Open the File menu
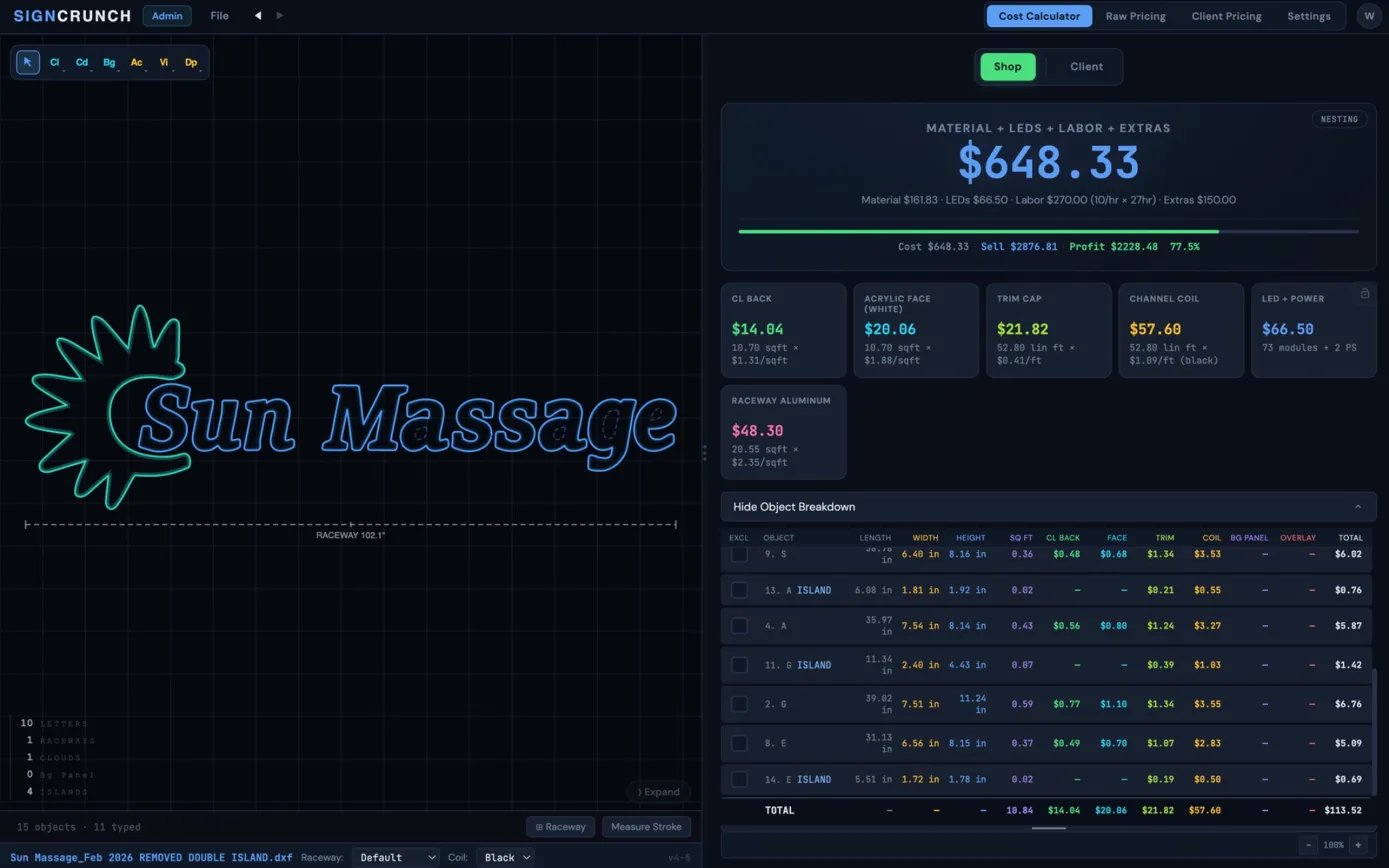 [x=219, y=16]
